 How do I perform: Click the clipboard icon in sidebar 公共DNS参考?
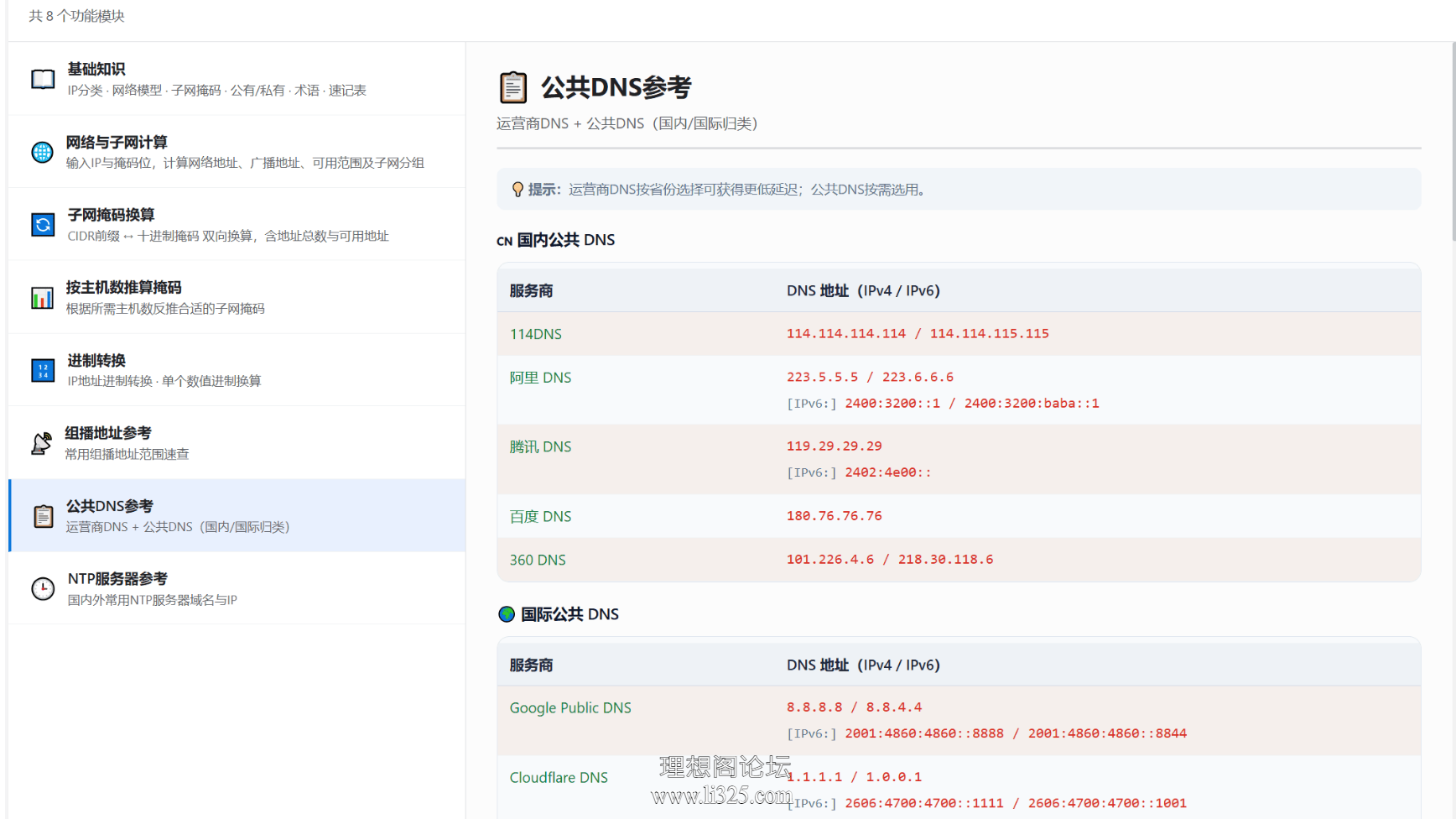pyautogui.click(x=44, y=516)
